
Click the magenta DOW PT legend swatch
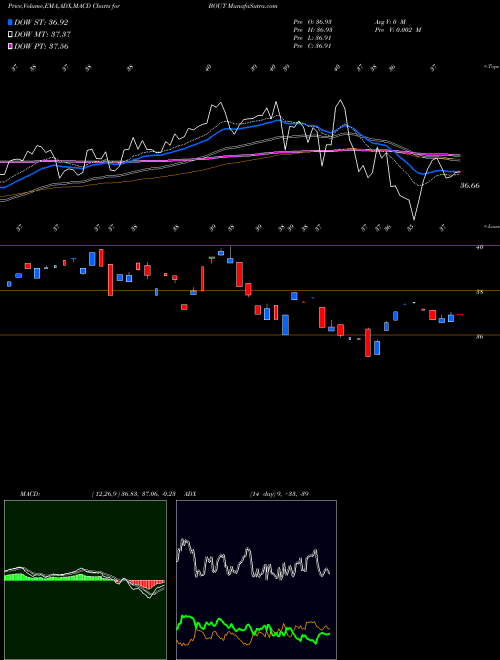click(10, 46)
